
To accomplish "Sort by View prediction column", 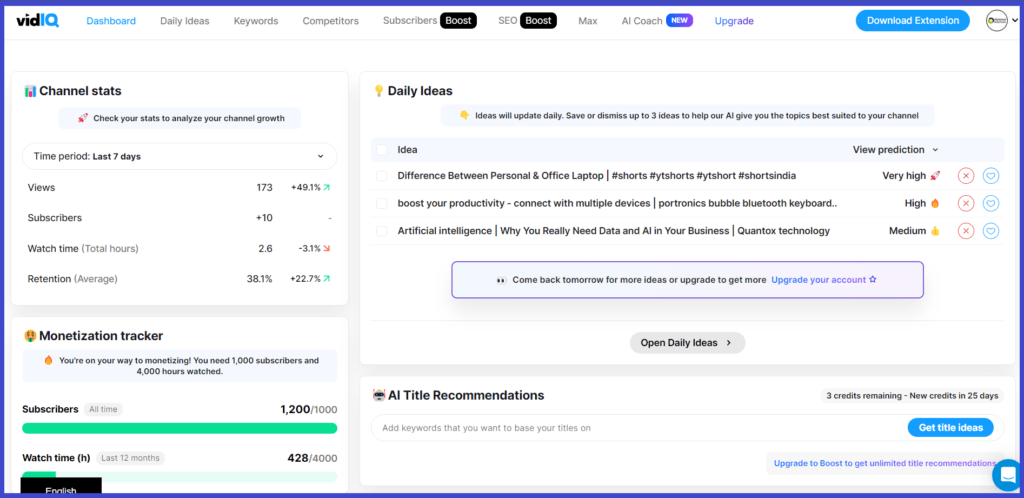I will coord(895,149).
